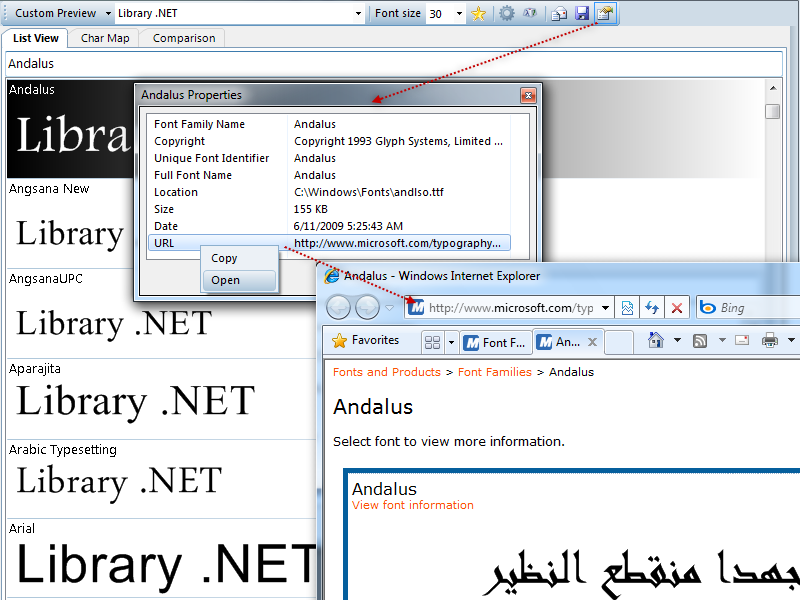Open the IE tab list dropdown

click(451, 342)
